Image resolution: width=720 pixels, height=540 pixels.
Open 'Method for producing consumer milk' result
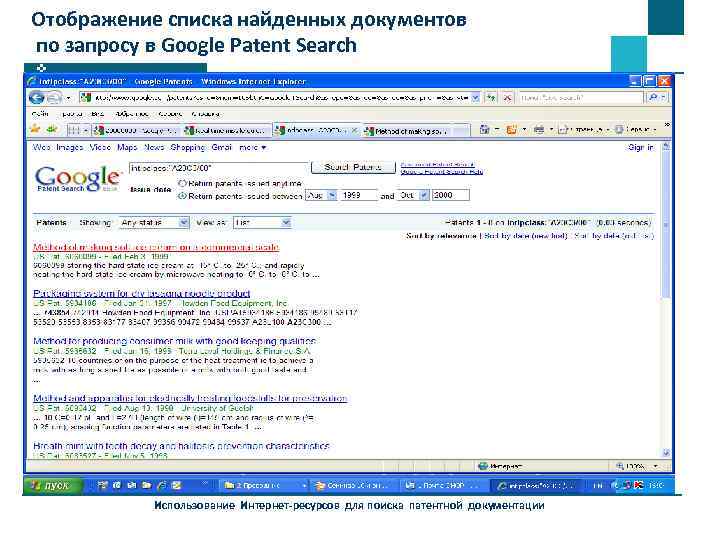click(174, 341)
